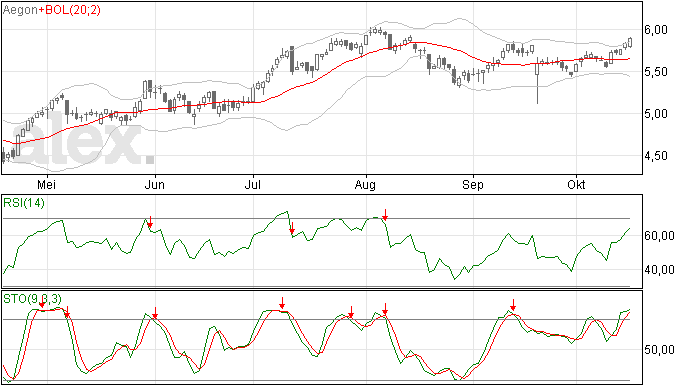Image resolution: width=690 pixels, height=387 pixels.
Task: Click the 5,00 price axis label
Action: pyautogui.click(x=656, y=114)
